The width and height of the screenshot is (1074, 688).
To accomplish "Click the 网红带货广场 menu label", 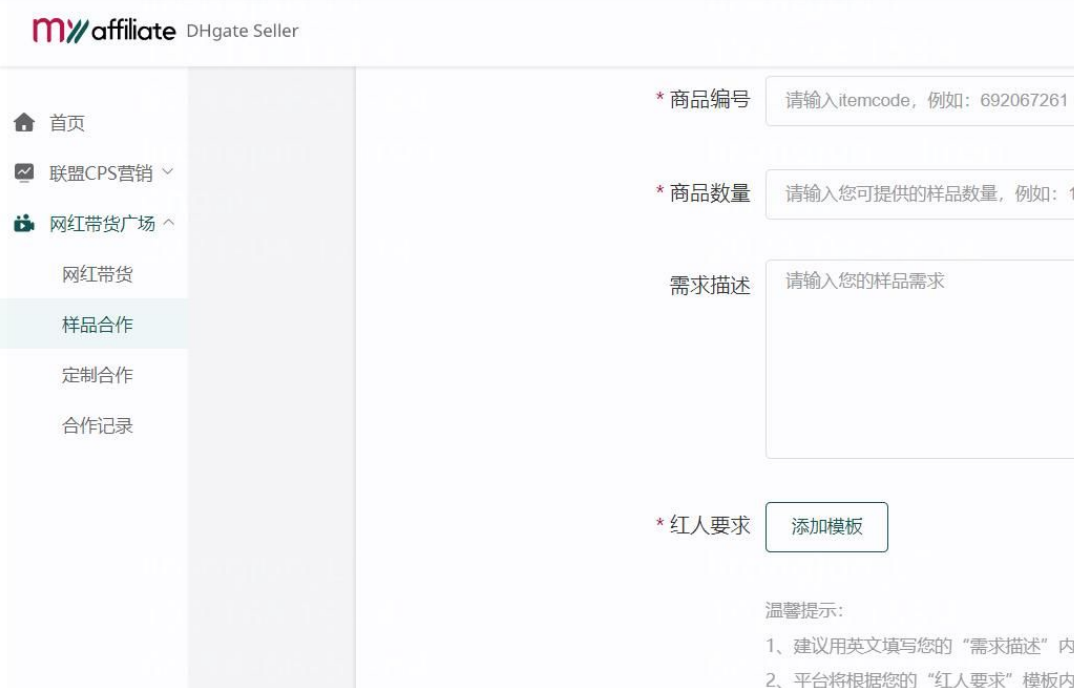I will click(x=102, y=223).
